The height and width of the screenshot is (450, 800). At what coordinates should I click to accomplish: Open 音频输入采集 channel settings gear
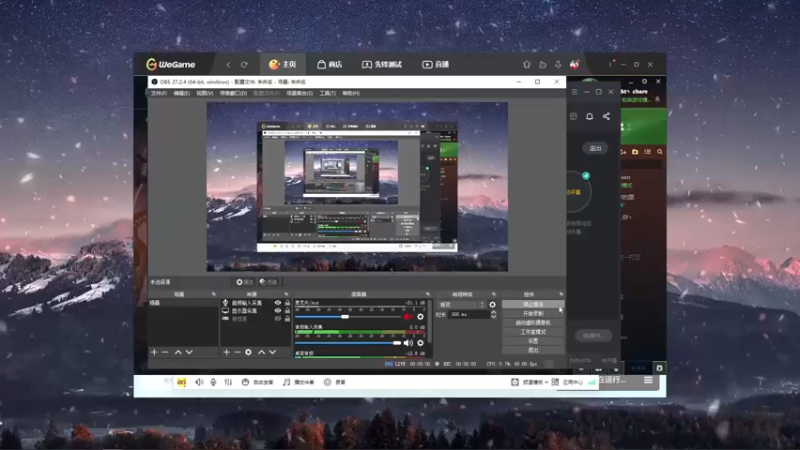point(420,343)
